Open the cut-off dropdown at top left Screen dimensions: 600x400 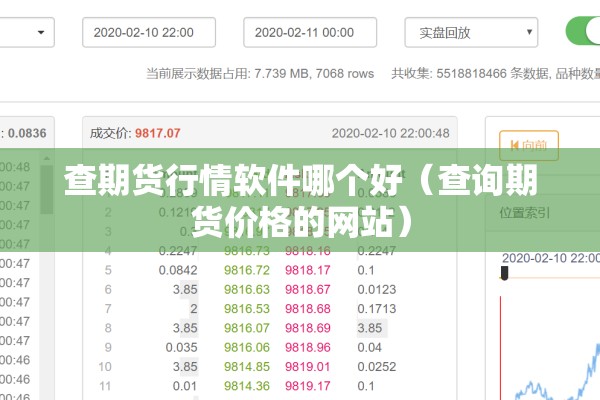[x=27, y=33]
